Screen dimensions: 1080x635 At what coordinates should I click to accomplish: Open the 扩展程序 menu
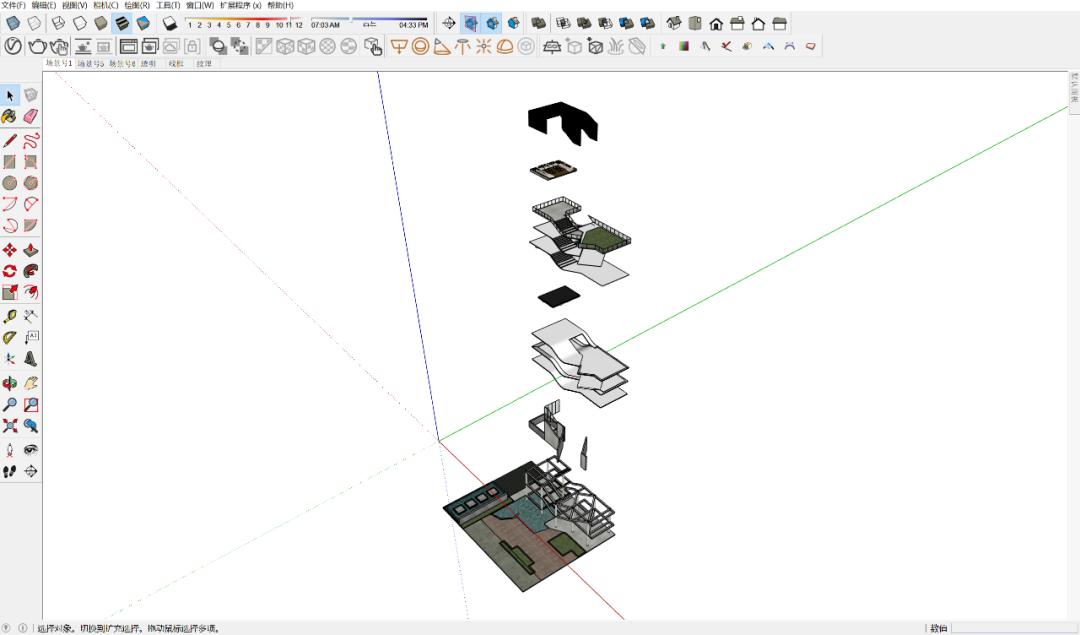point(240,5)
